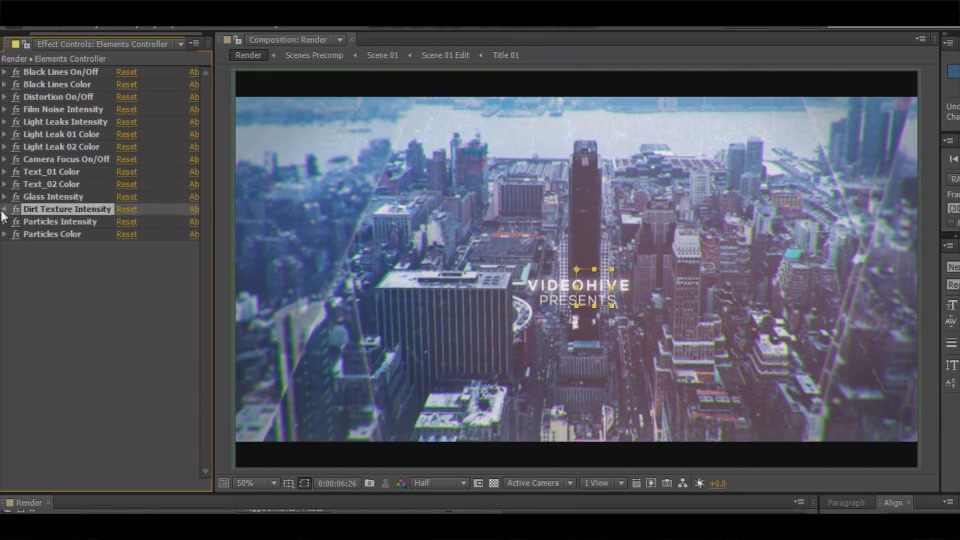This screenshot has width=960, height=540.
Task: Open the Fast Previews lightning icon
Action: pos(651,483)
